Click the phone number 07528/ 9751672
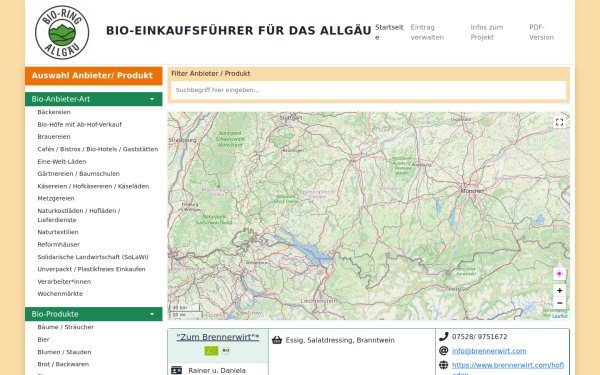Image resolution: width=600 pixels, height=375 pixels. point(479,337)
